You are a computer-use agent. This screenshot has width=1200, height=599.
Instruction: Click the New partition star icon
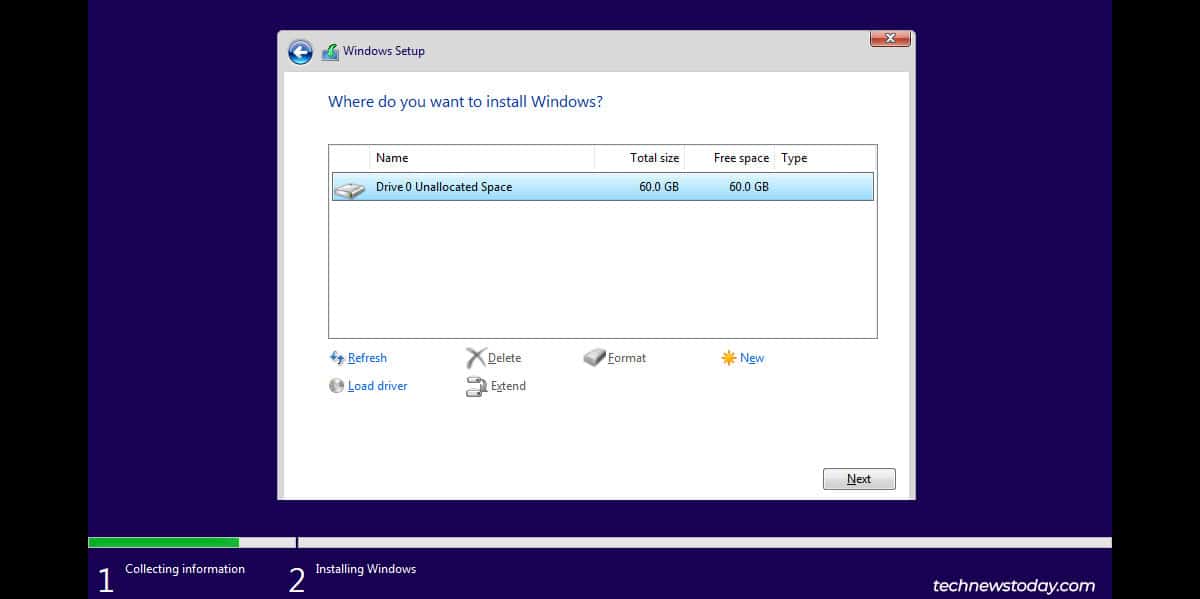pyautogui.click(x=728, y=357)
